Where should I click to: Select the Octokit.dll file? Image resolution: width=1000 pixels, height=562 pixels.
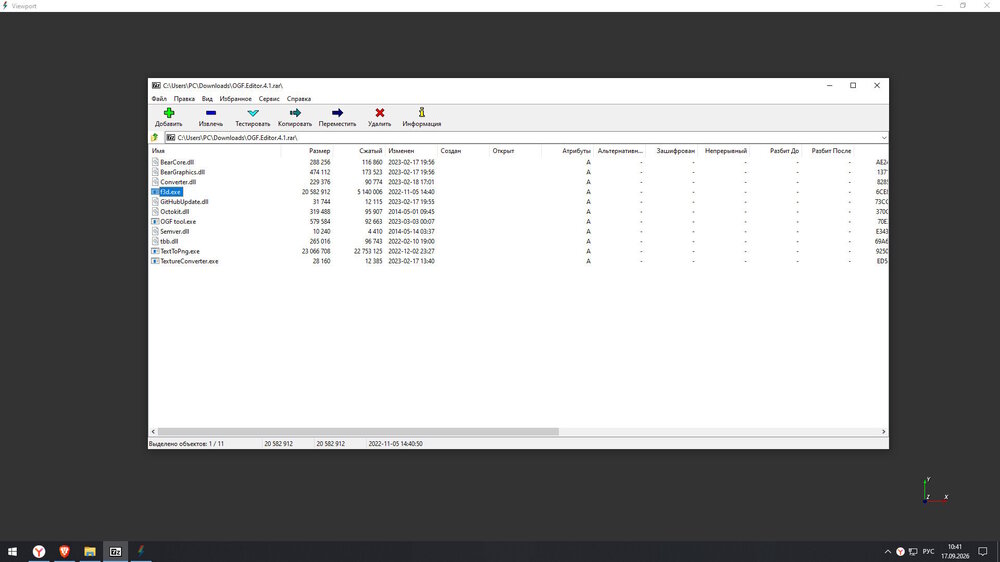point(174,212)
